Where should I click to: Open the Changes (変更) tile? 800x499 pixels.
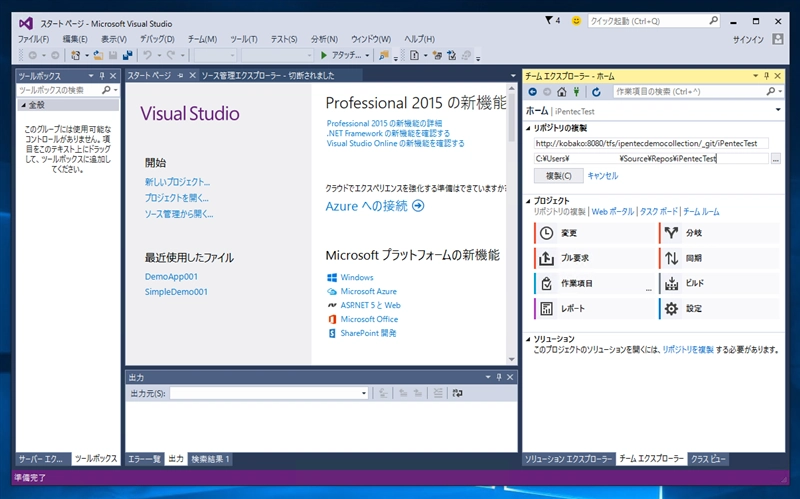[594, 233]
